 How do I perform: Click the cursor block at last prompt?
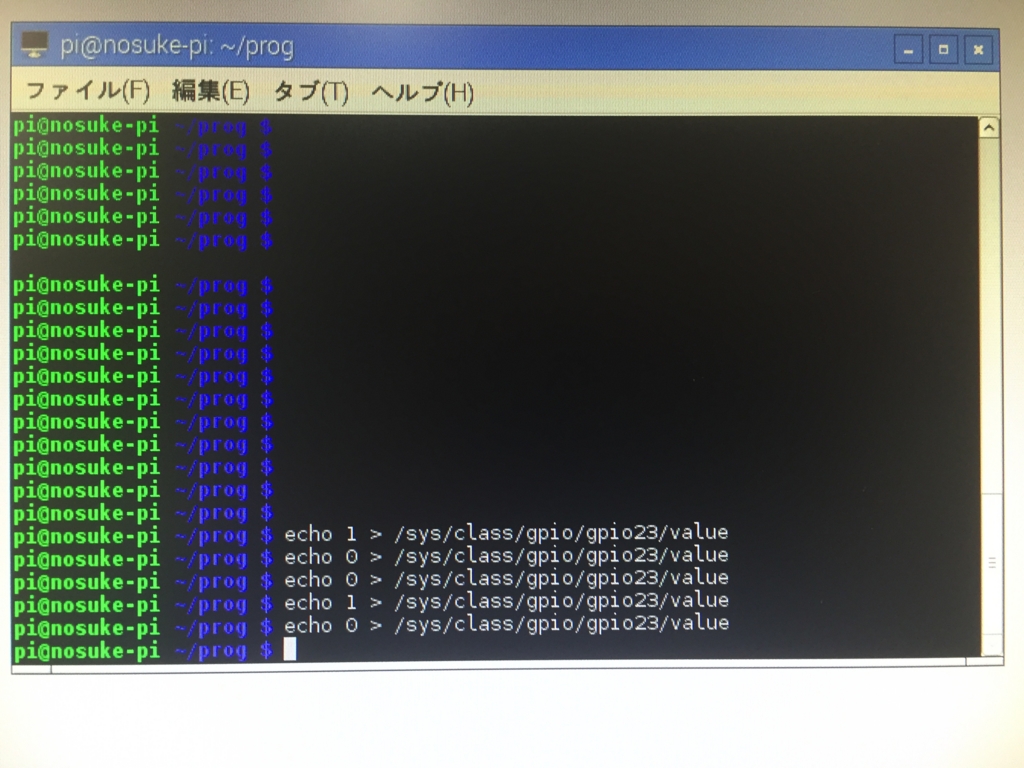tap(290, 648)
